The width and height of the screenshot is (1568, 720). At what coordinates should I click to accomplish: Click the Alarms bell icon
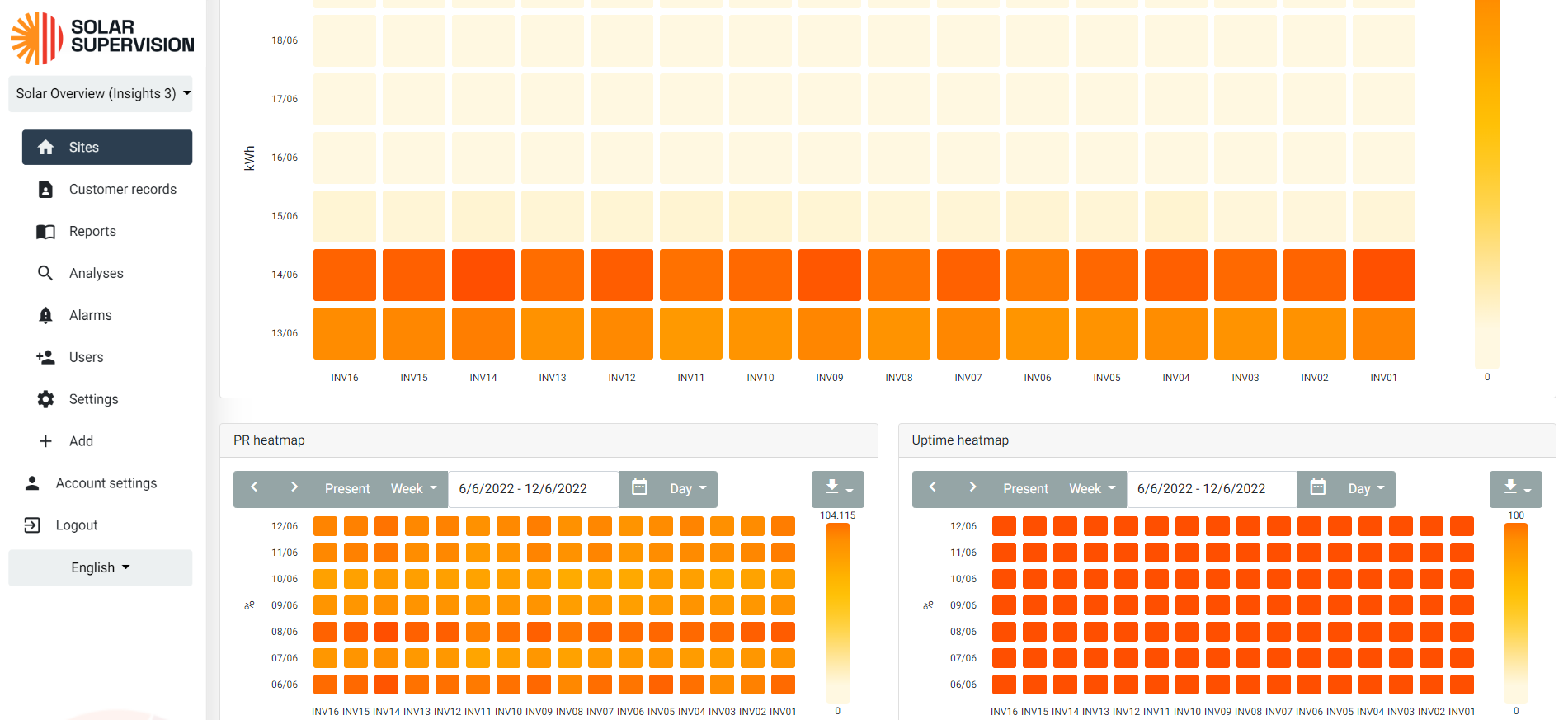point(45,315)
